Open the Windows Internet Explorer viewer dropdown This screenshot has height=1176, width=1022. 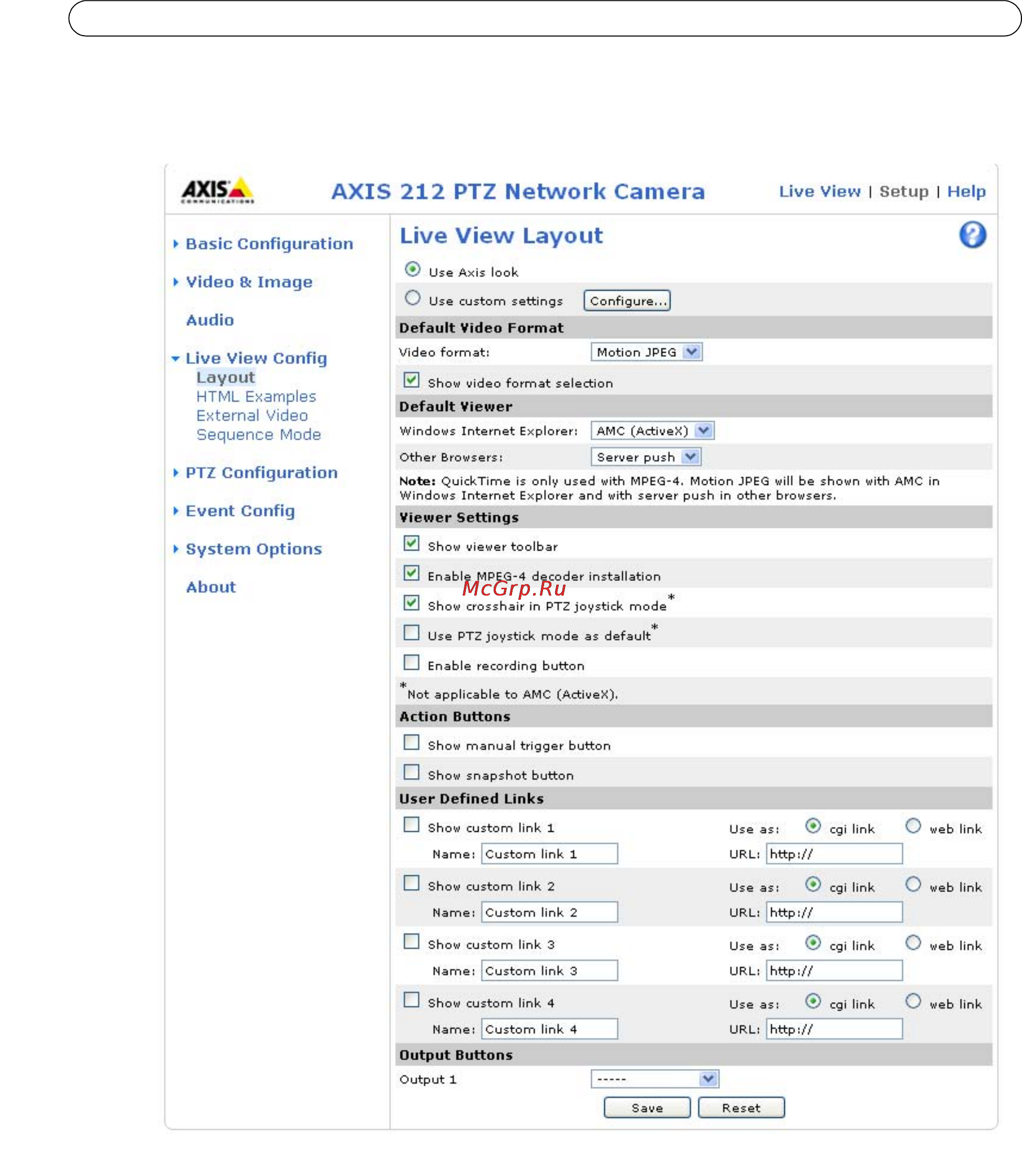(653, 431)
